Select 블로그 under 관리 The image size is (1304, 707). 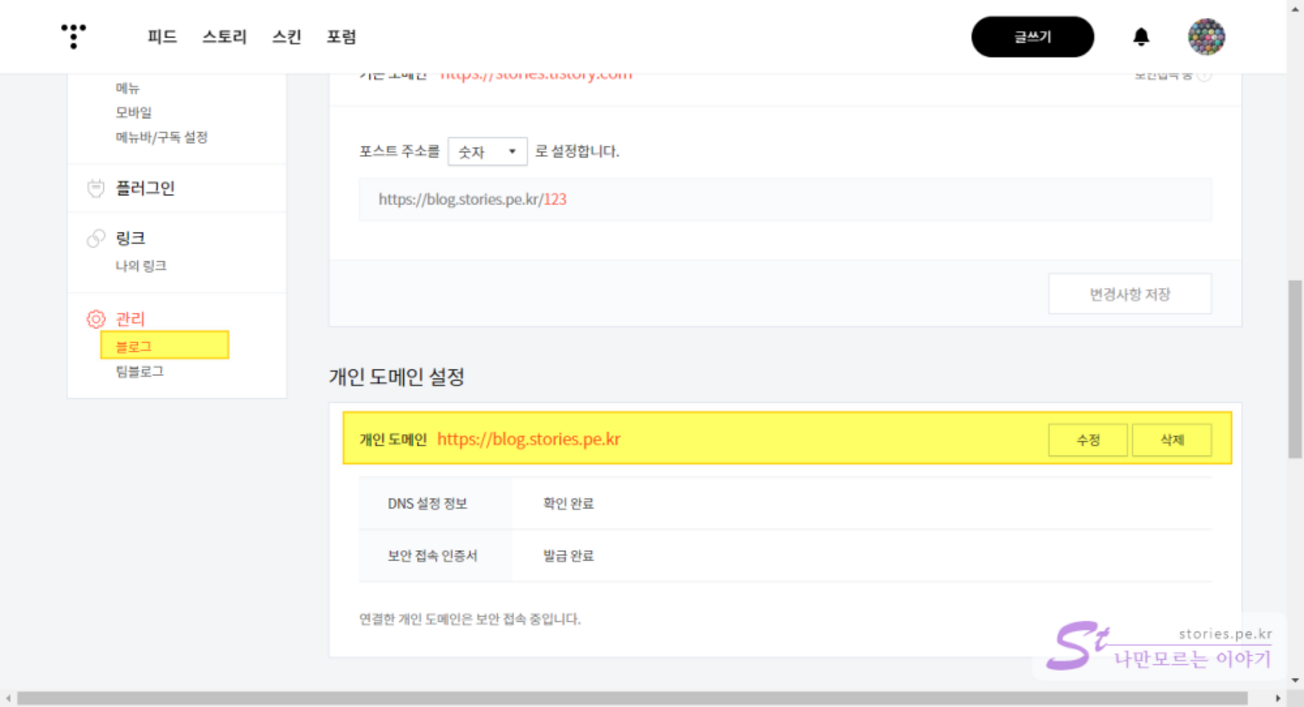[x=134, y=346]
